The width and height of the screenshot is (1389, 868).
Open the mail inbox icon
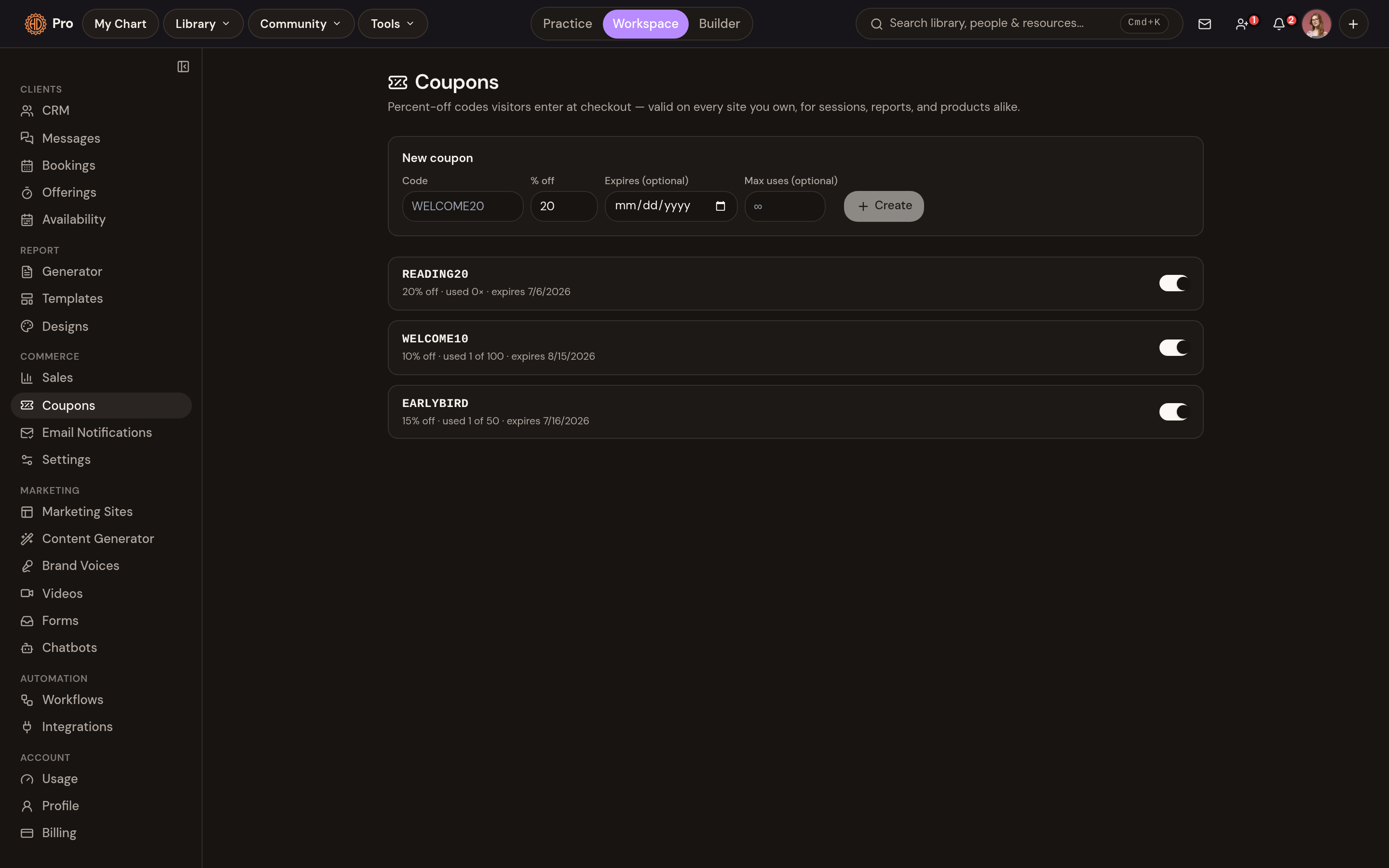coord(1205,24)
